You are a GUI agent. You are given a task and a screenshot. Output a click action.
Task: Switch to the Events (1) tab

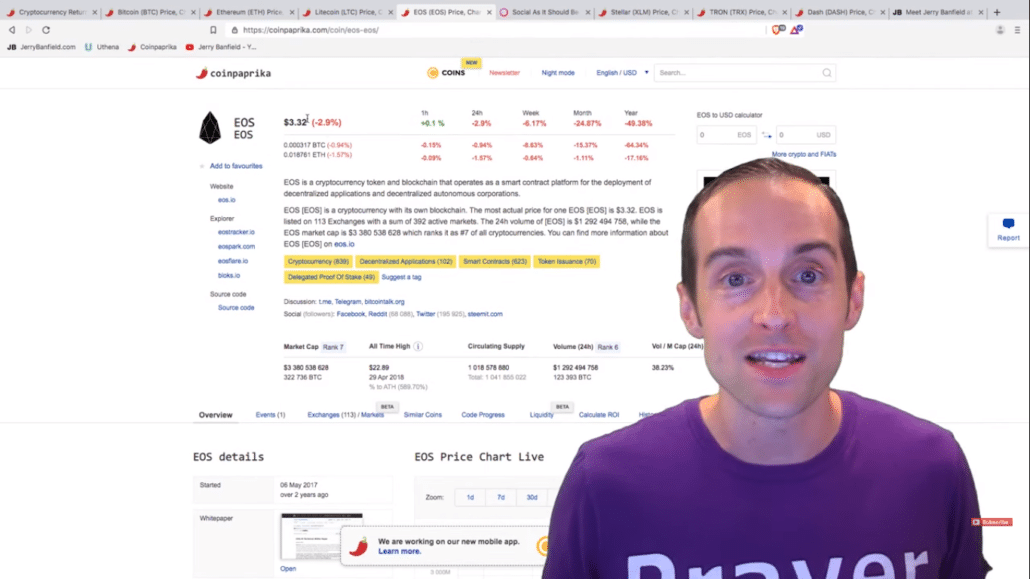pyautogui.click(x=270, y=415)
